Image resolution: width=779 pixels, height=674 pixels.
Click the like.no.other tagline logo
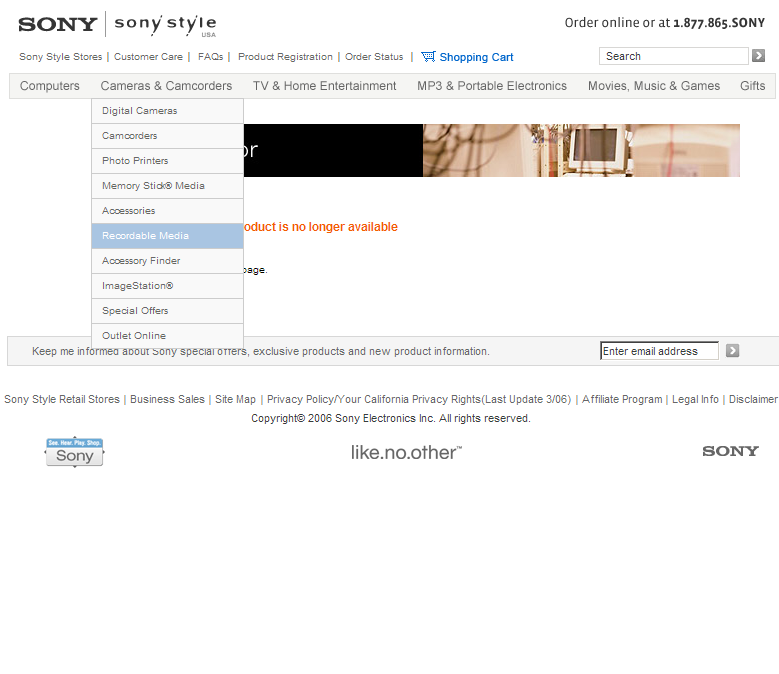tap(406, 452)
